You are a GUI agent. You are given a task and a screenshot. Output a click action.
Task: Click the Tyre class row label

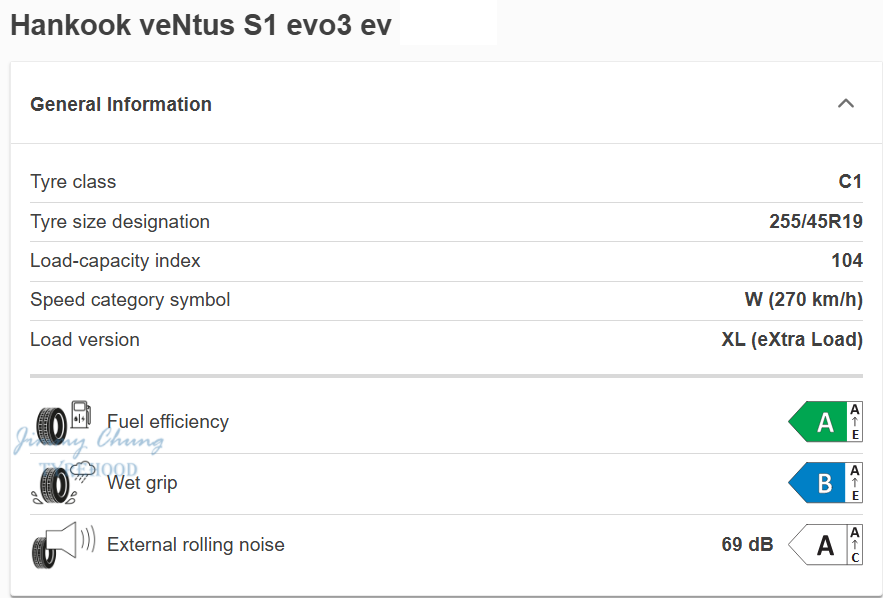point(73,182)
